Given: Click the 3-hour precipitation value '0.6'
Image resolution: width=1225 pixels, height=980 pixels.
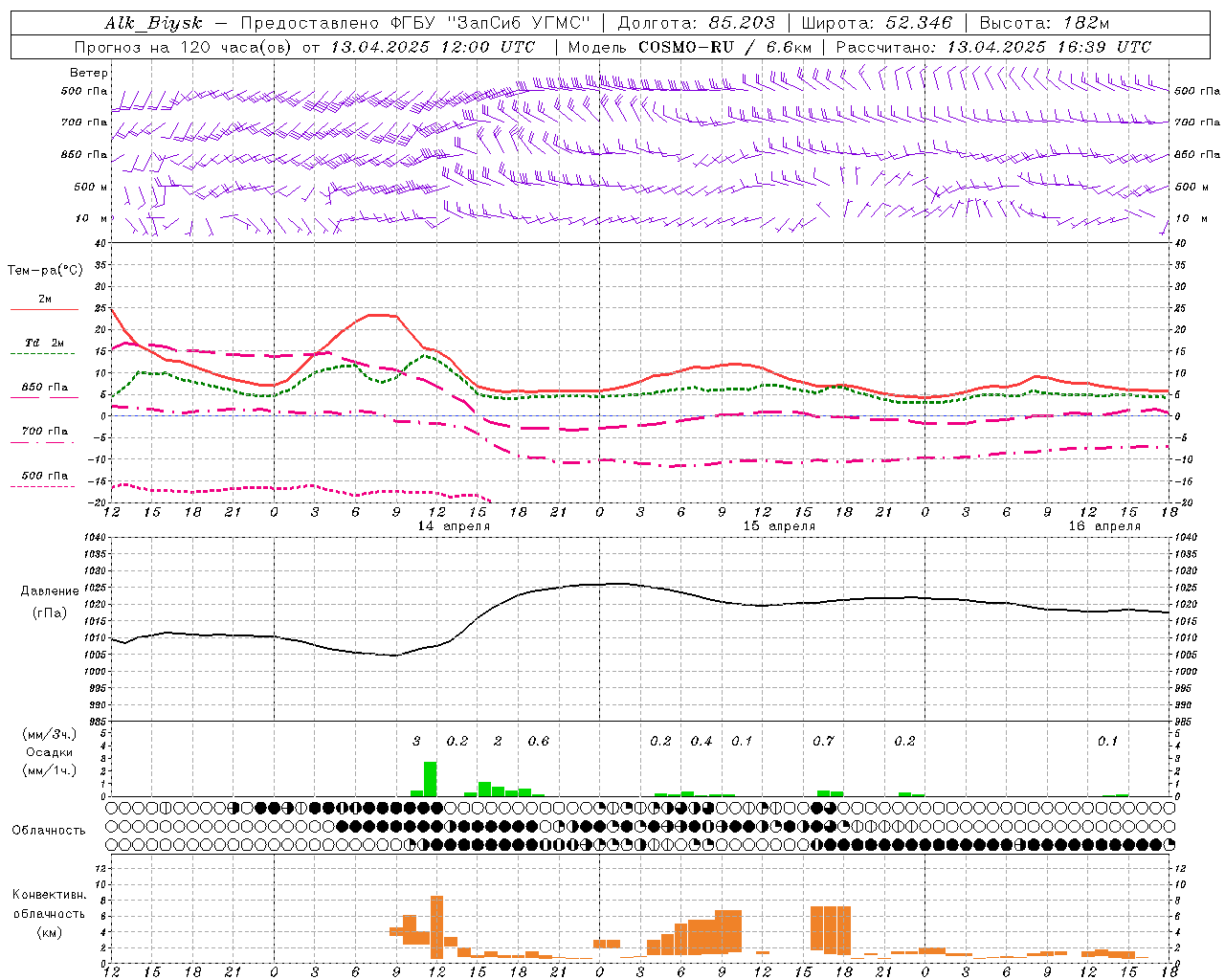Looking at the screenshot, I should [x=539, y=742].
